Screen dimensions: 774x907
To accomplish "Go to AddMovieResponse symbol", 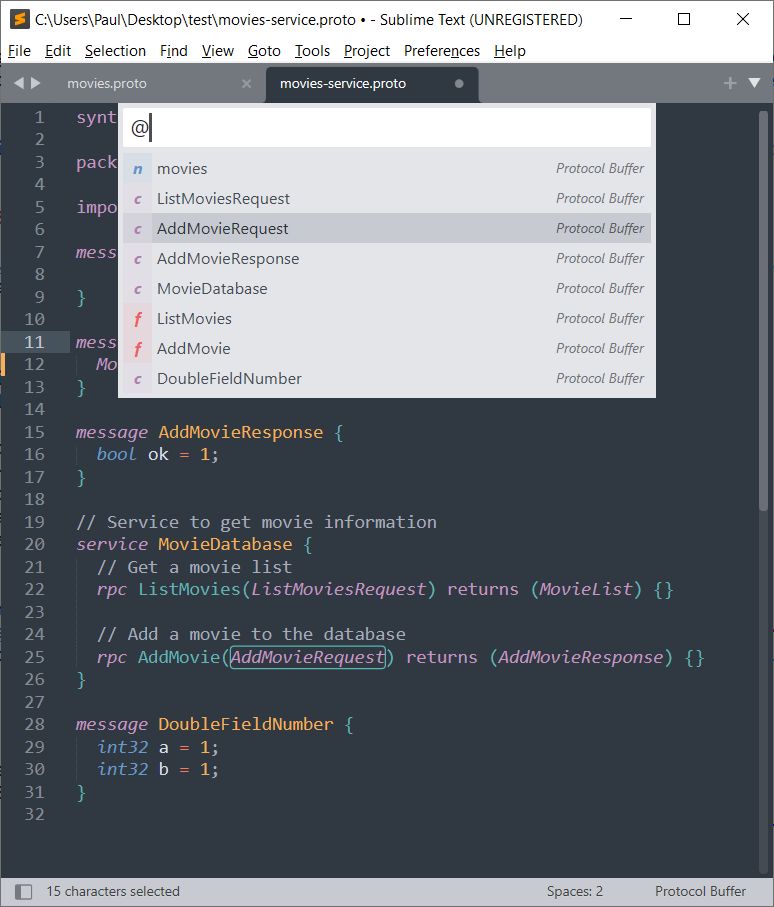I will (x=386, y=259).
